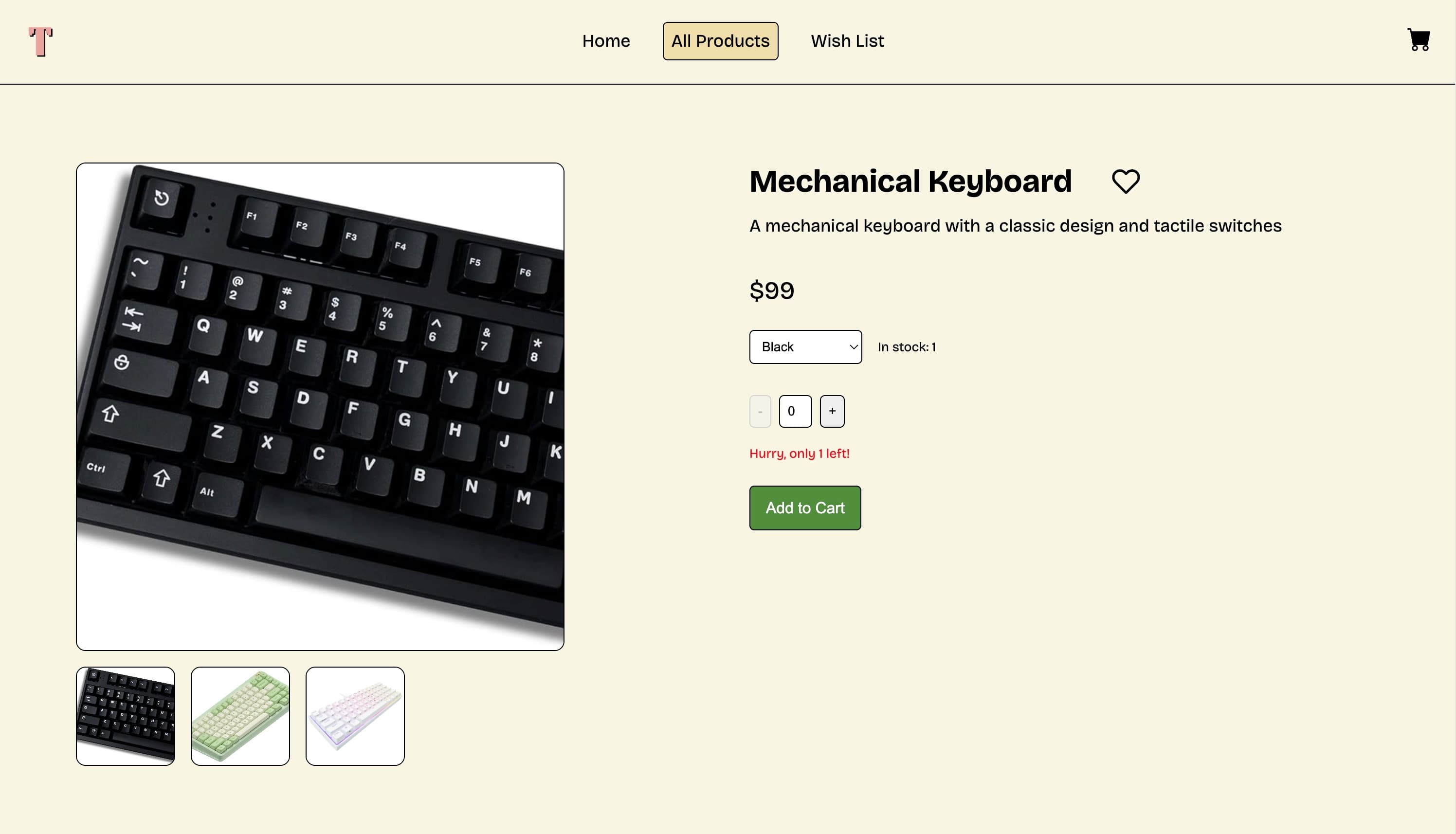
Task: Click the shopping cart icon
Action: pos(1419,41)
